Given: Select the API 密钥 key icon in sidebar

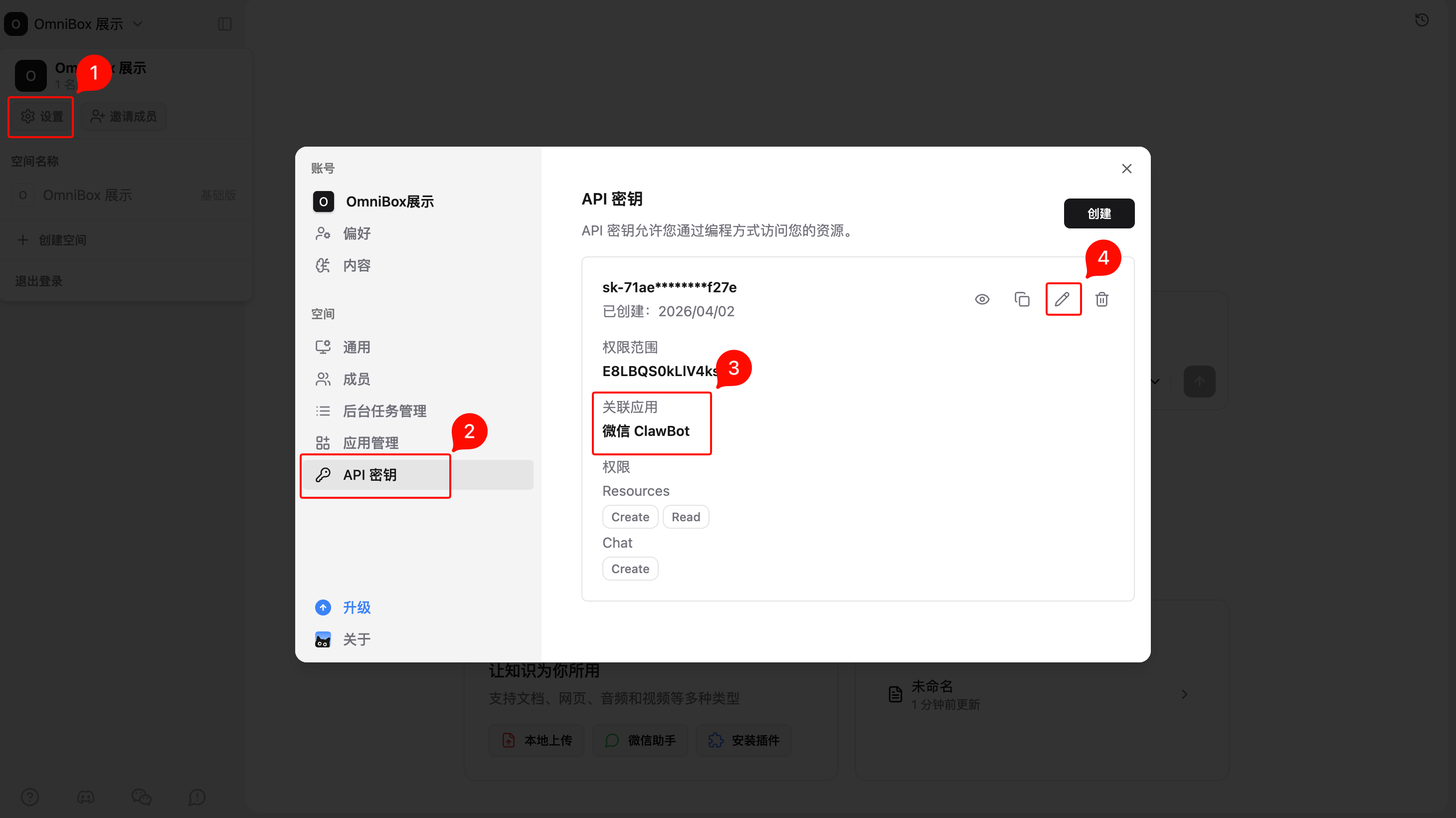Looking at the screenshot, I should pos(323,475).
